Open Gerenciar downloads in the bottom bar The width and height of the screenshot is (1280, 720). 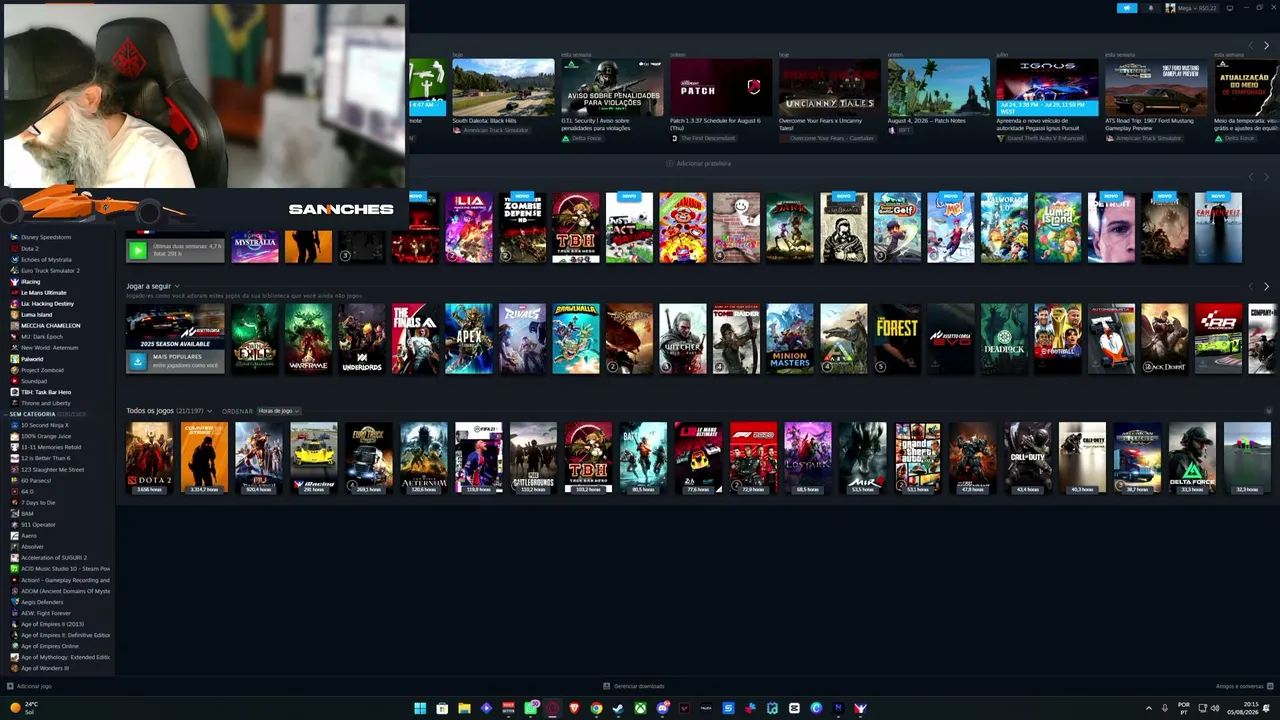[x=634, y=686]
